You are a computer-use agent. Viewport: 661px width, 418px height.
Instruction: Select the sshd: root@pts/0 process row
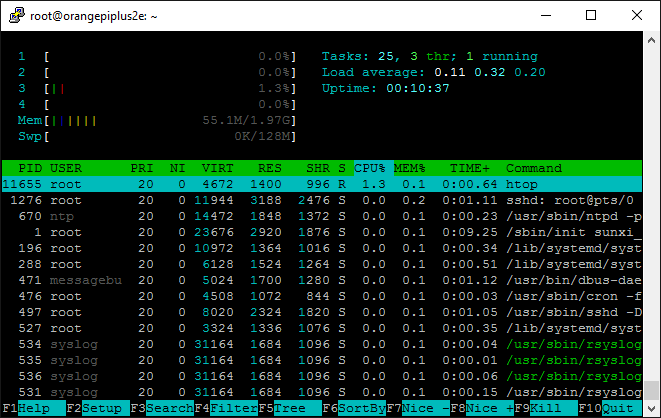tap(320, 200)
